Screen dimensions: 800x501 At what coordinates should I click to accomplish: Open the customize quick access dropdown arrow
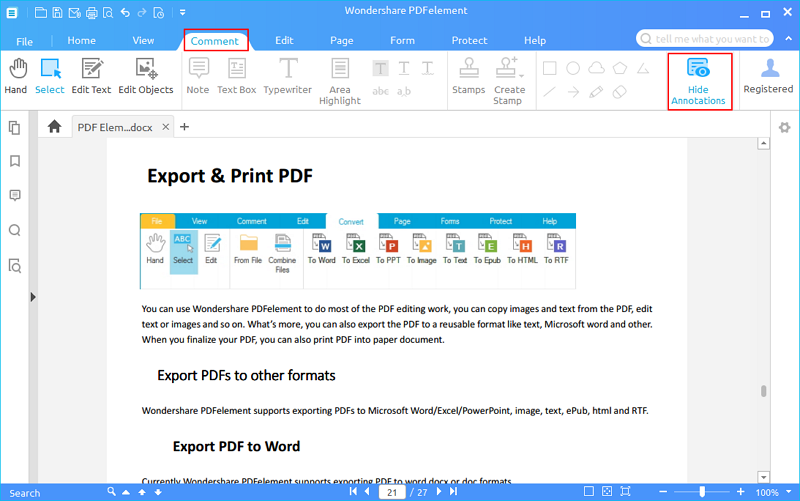(183, 13)
